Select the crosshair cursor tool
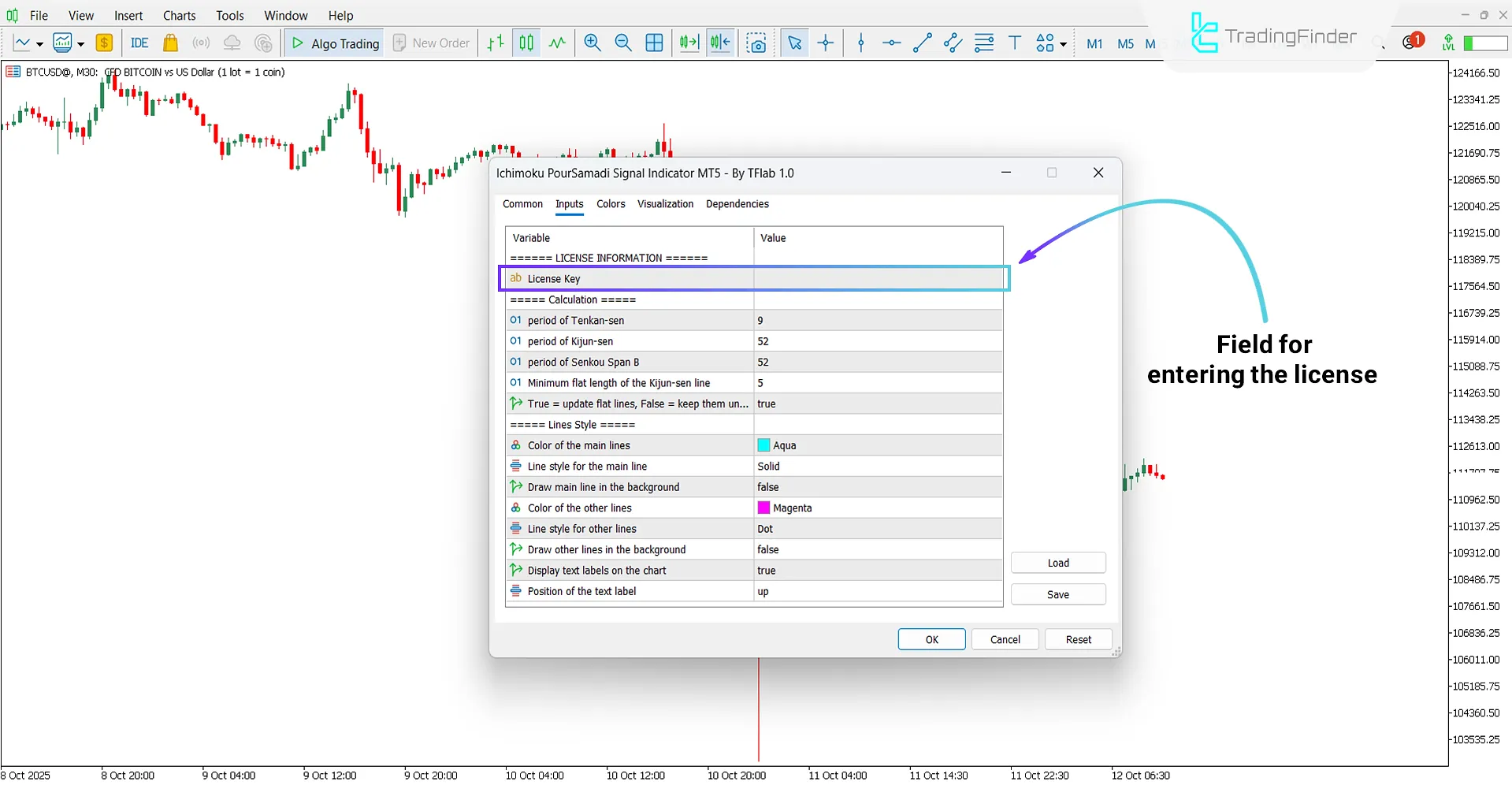This screenshot has width=1512, height=785. [826, 43]
